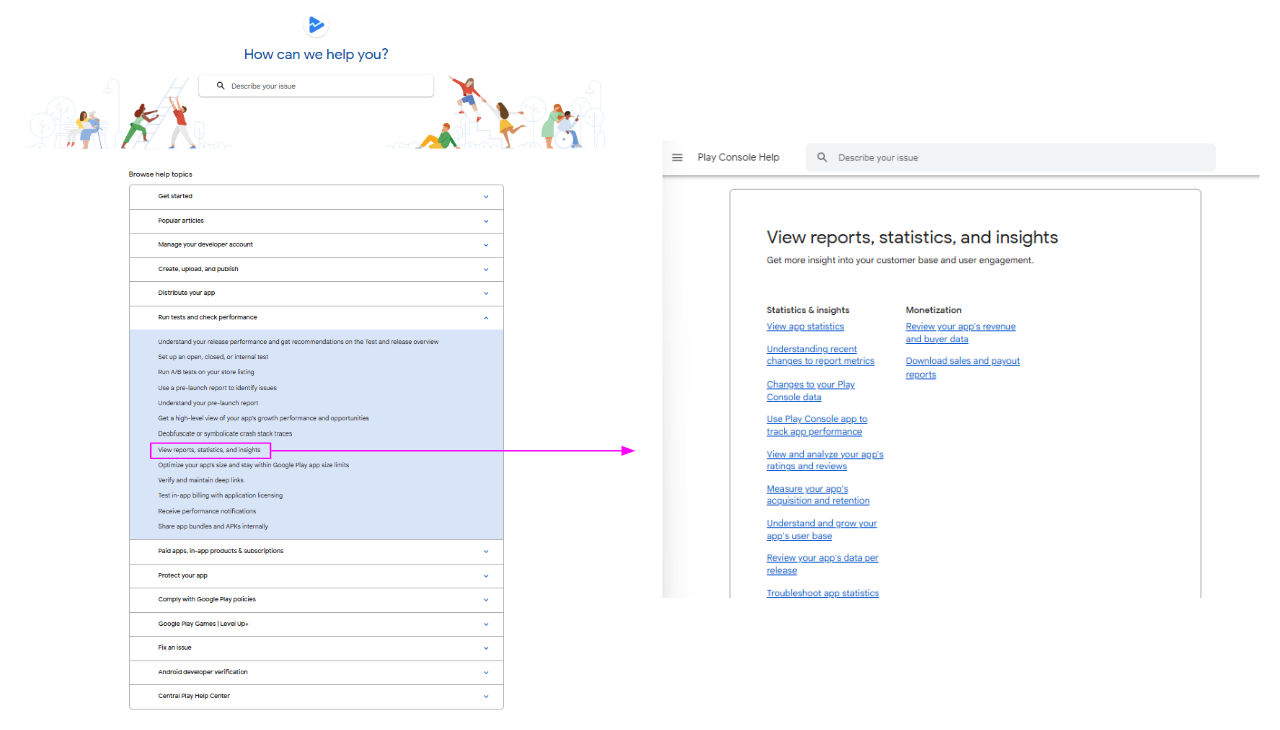This screenshot has height=730, width=1280.
Task: Click the Play Console Help title
Action: click(x=738, y=157)
